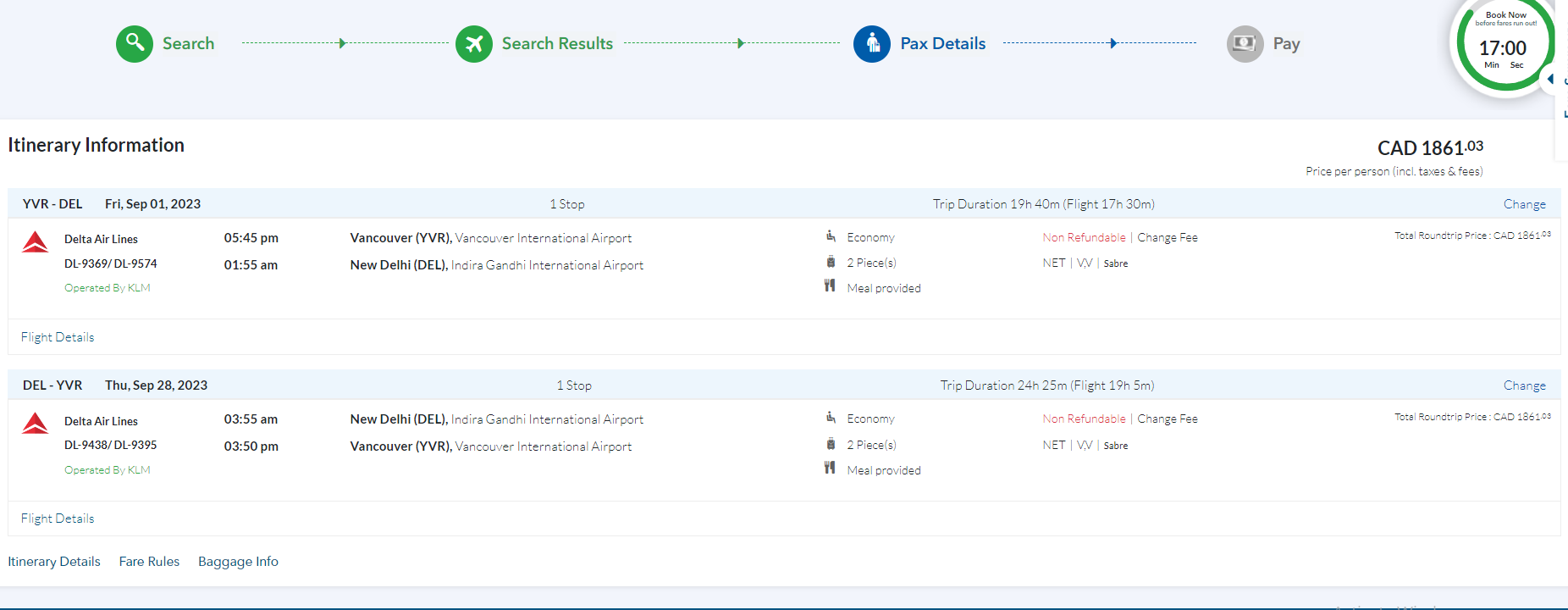Viewport: 1568px width, 610px height.
Task: Open the Fare Rules tab
Action: pyautogui.click(x=149, y=562)
